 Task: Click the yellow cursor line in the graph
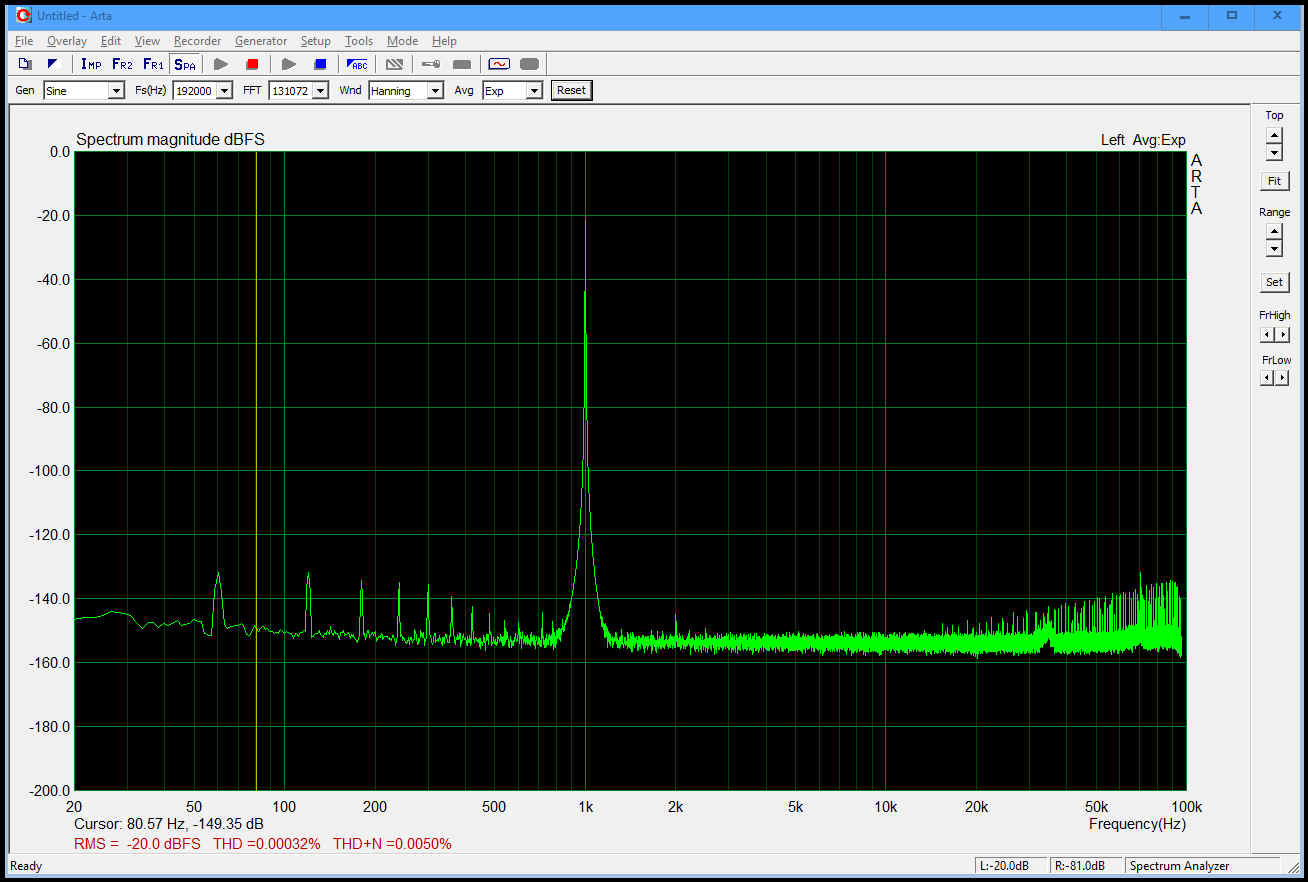coord(256,470)
